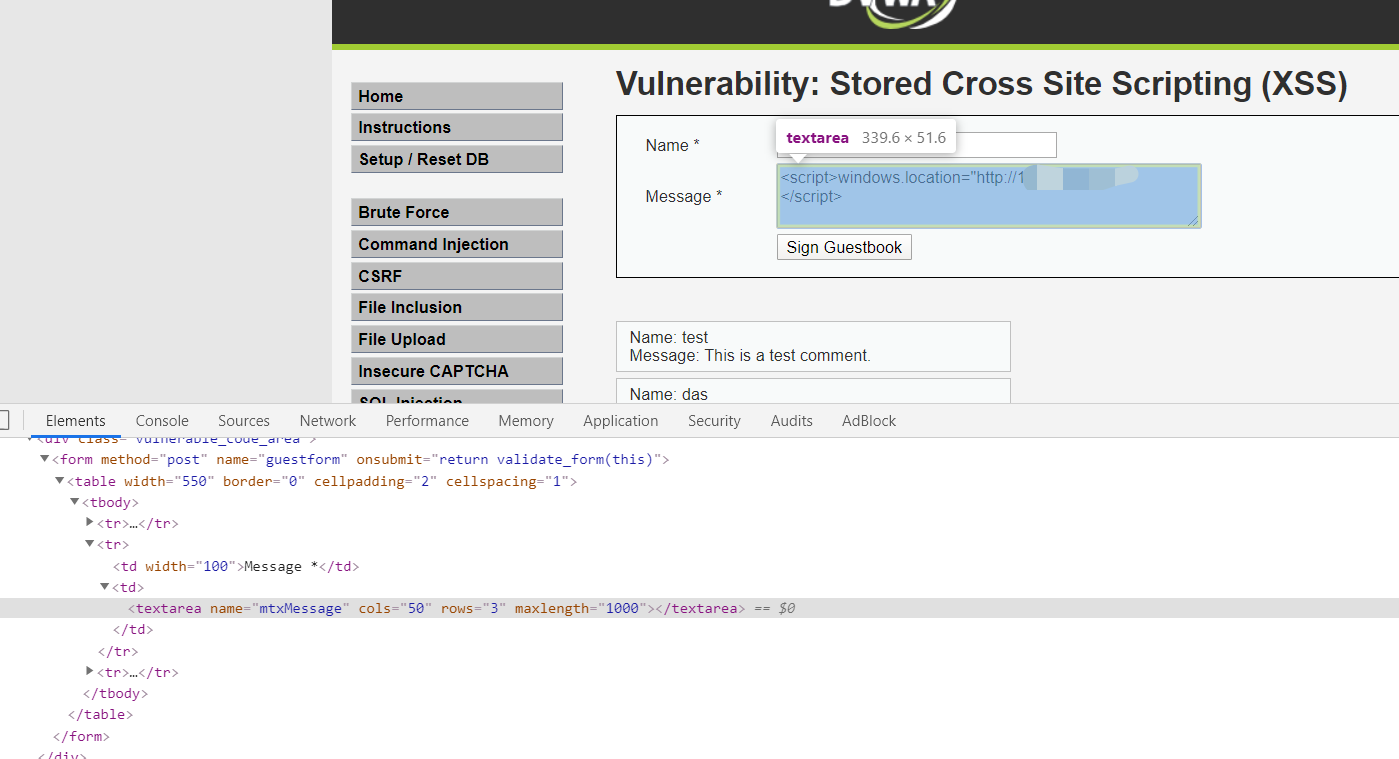Viewport: 1399px width, 759px height.
Task: Go to Setup / Reset DB
Action: [457, 159]
